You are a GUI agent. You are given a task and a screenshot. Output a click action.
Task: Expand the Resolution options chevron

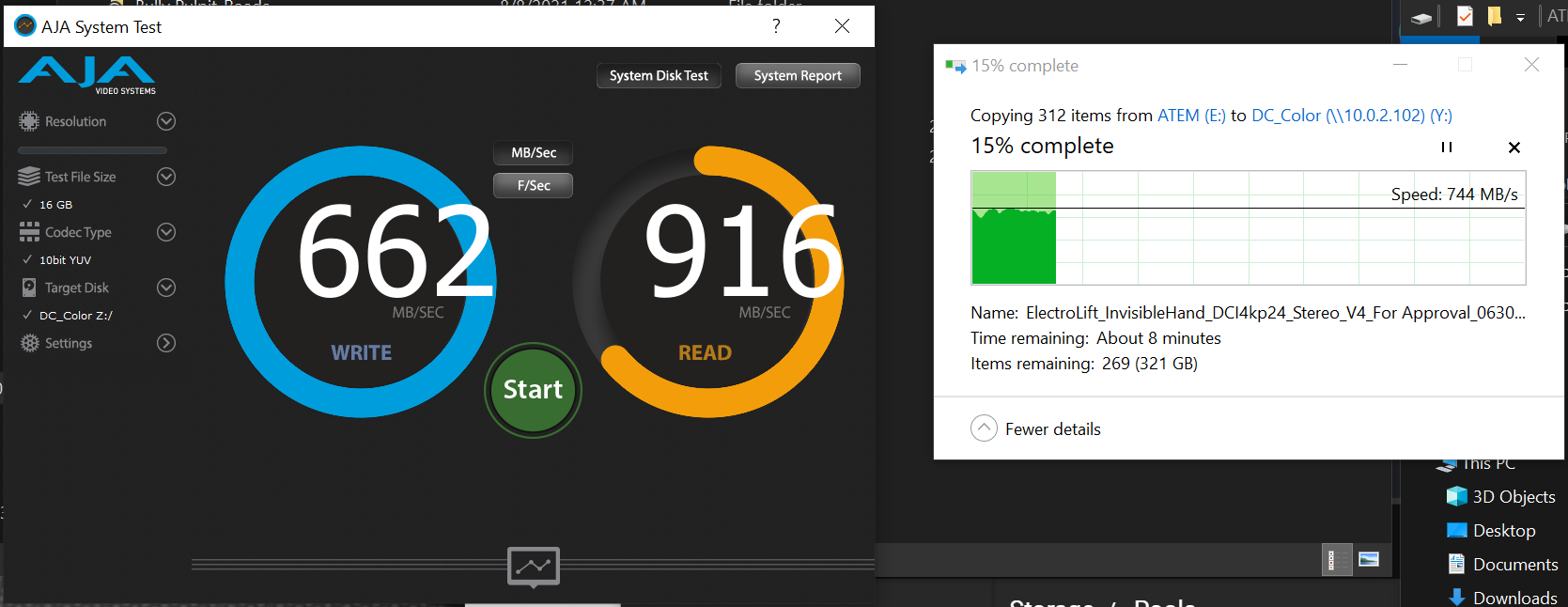coord(166,121)
